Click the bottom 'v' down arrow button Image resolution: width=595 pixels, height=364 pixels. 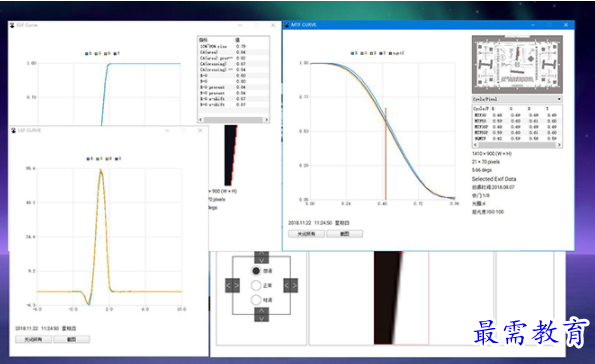[x=261, y=318]
